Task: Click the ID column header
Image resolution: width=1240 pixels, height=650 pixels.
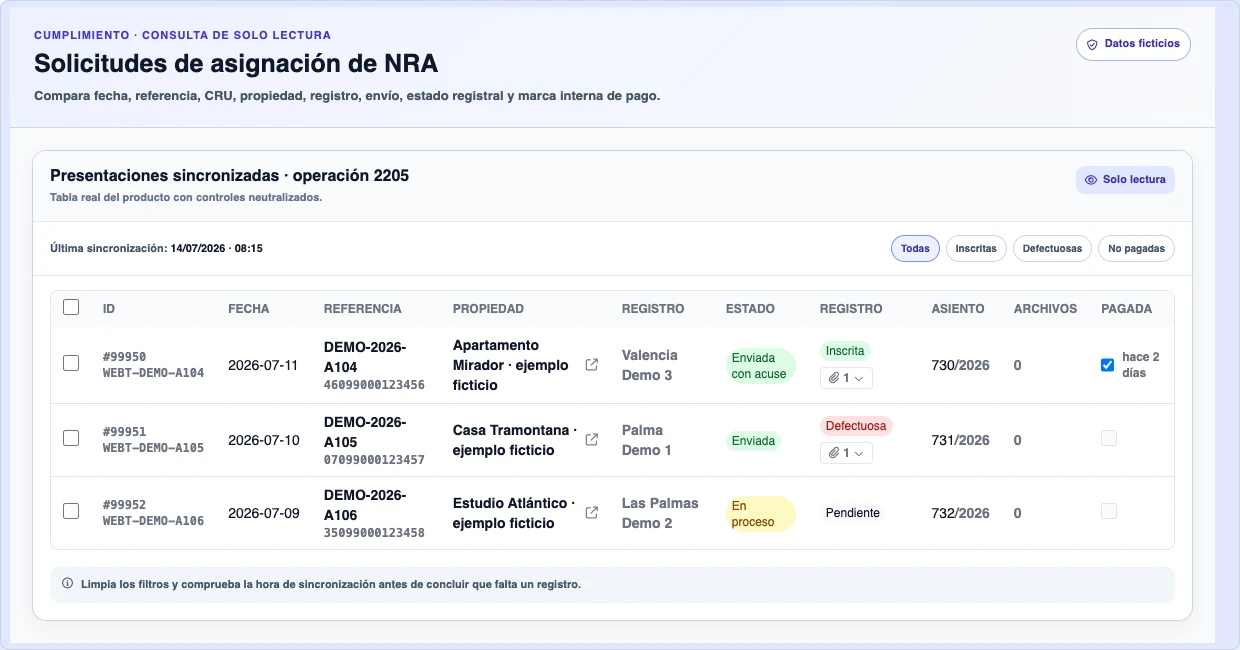Action: tap(109, 309)
